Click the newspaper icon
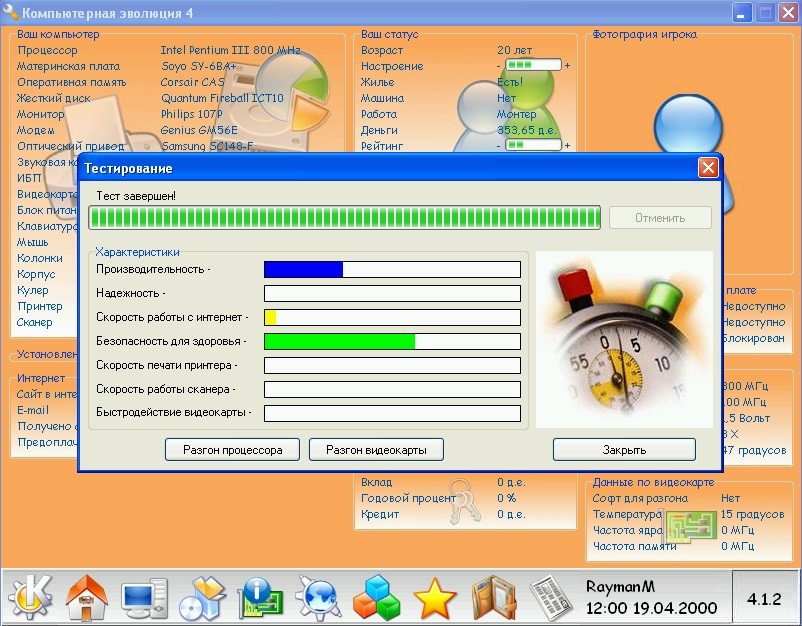Viewport: 802px width, 626px height. pos(549,597)
